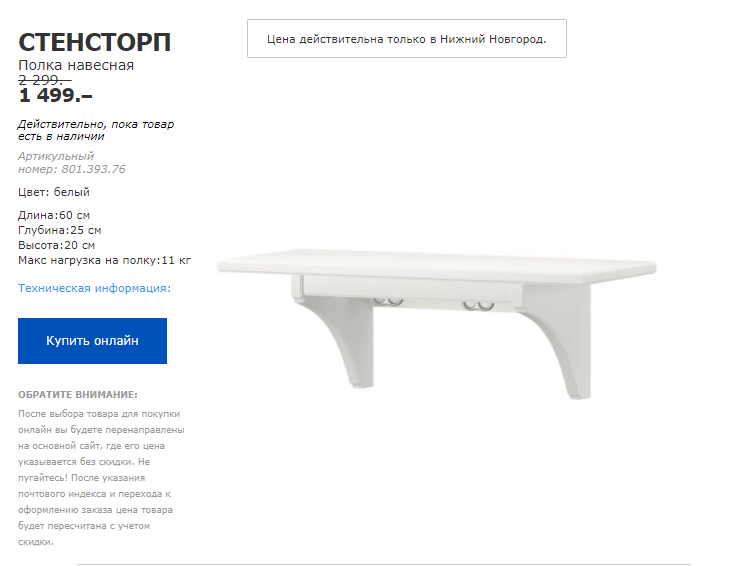The image size is (732, 566).
Task: Click the Глубина: 25 см line
Action: [60, 230]
